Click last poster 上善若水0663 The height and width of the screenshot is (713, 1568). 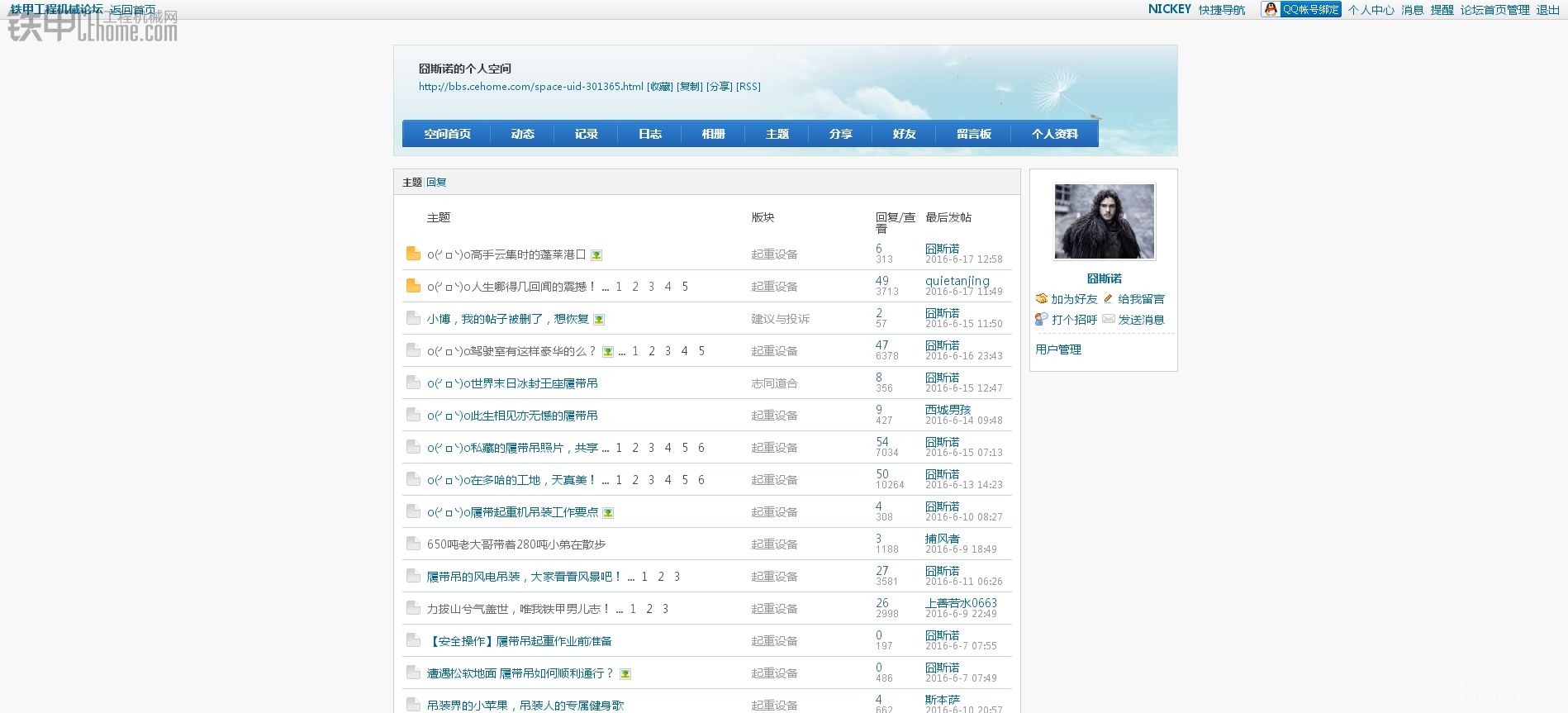click(961, 603)
